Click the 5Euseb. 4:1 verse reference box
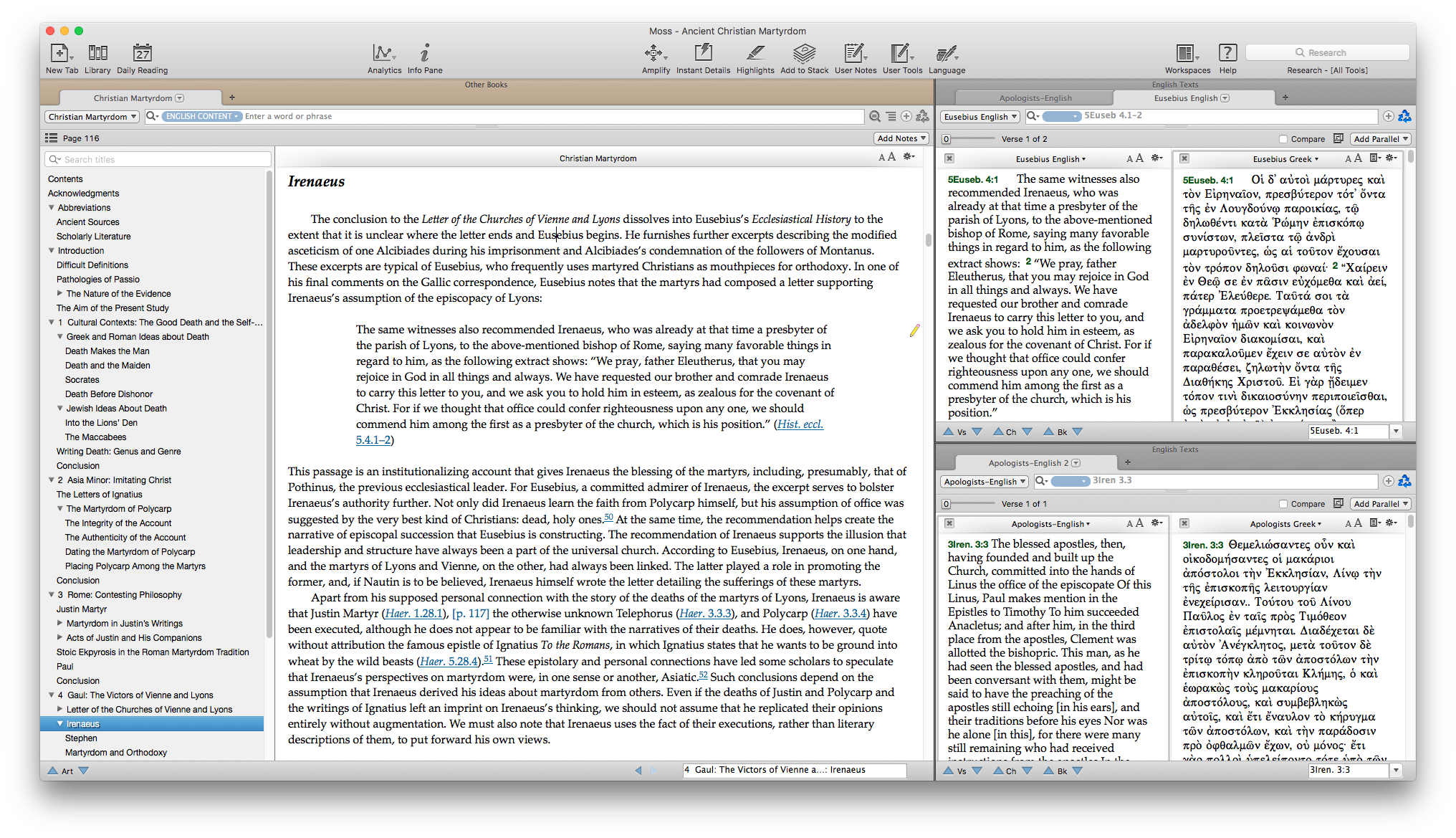 click(x=1349, y=432)
